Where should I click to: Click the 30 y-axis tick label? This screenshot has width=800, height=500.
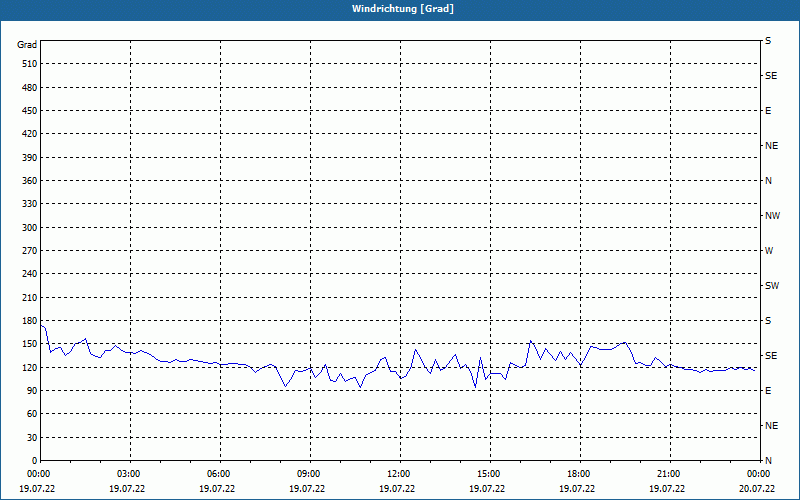(31, 438)
